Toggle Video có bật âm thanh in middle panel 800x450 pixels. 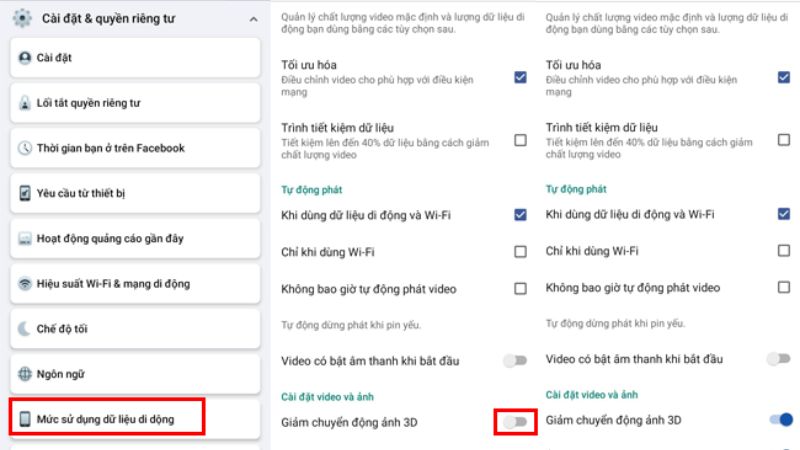point(514,359)
